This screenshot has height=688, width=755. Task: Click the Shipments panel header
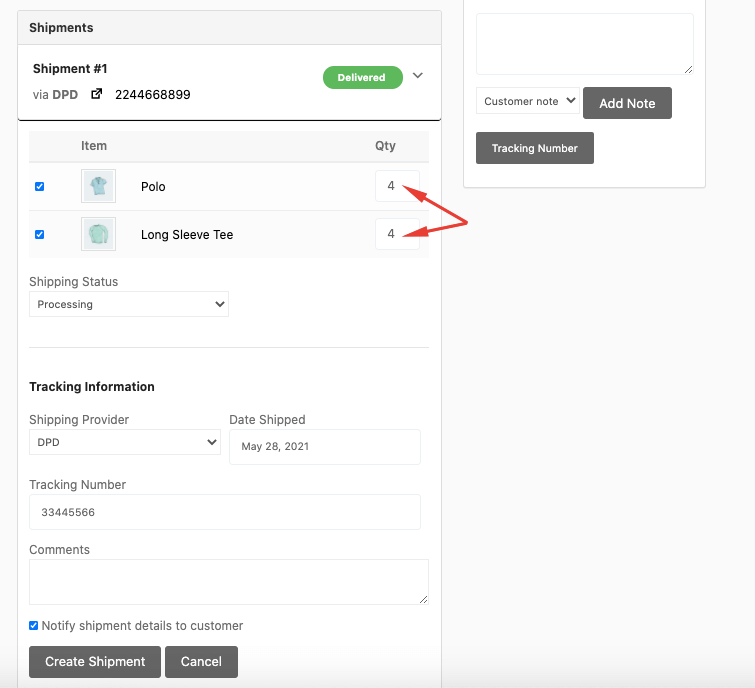230,28
